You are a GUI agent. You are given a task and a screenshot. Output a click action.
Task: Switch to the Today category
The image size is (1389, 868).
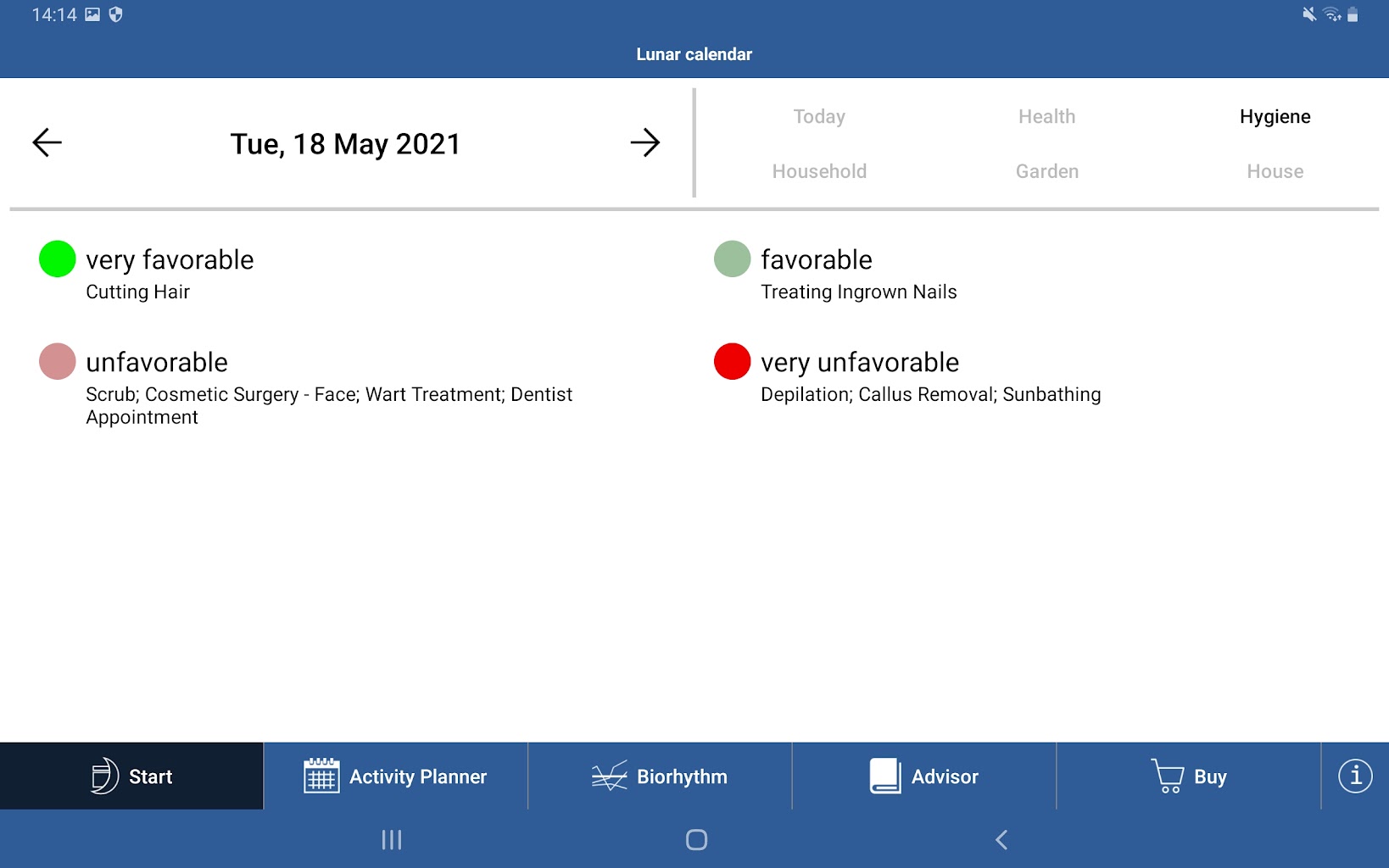click(819, 117)
